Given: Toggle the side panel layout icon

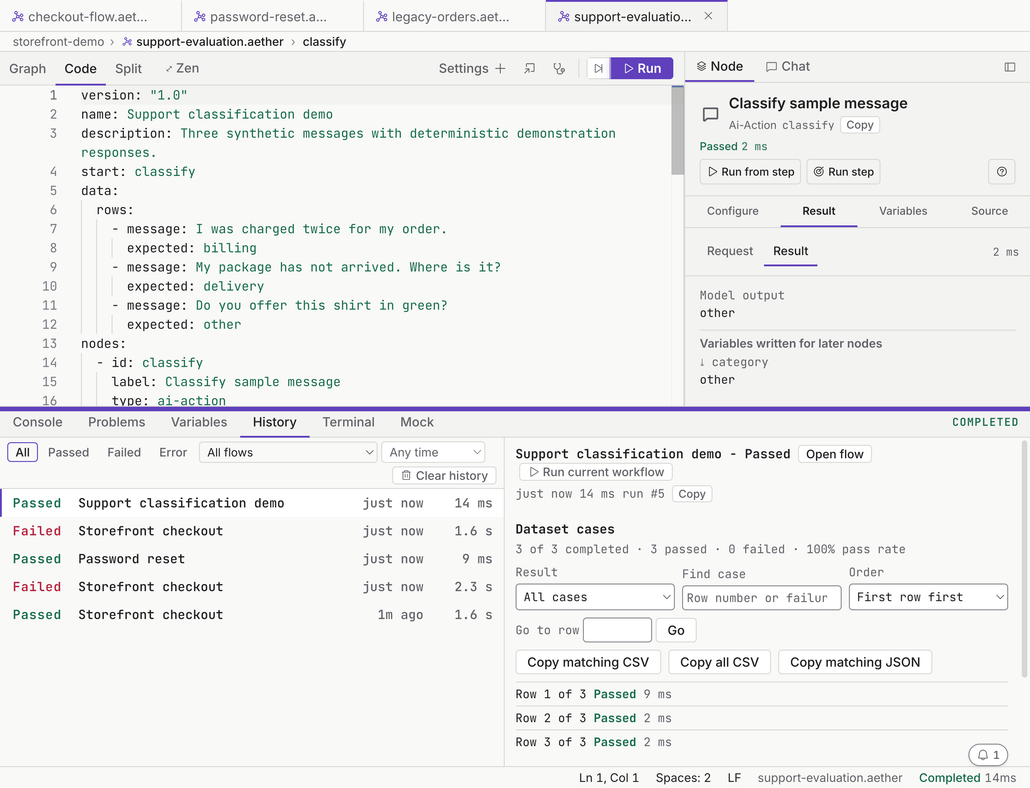Looking at the screenshot, I should pos(1010,67).
